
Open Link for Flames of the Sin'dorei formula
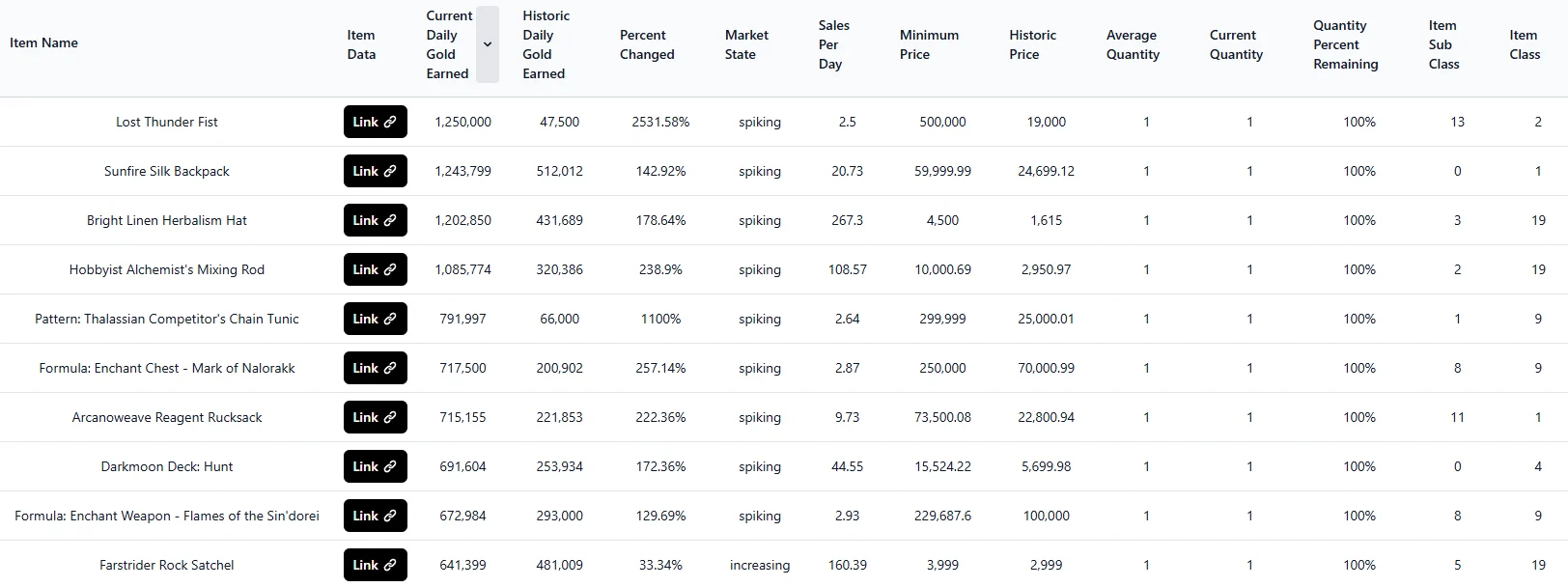click(375, 516)
